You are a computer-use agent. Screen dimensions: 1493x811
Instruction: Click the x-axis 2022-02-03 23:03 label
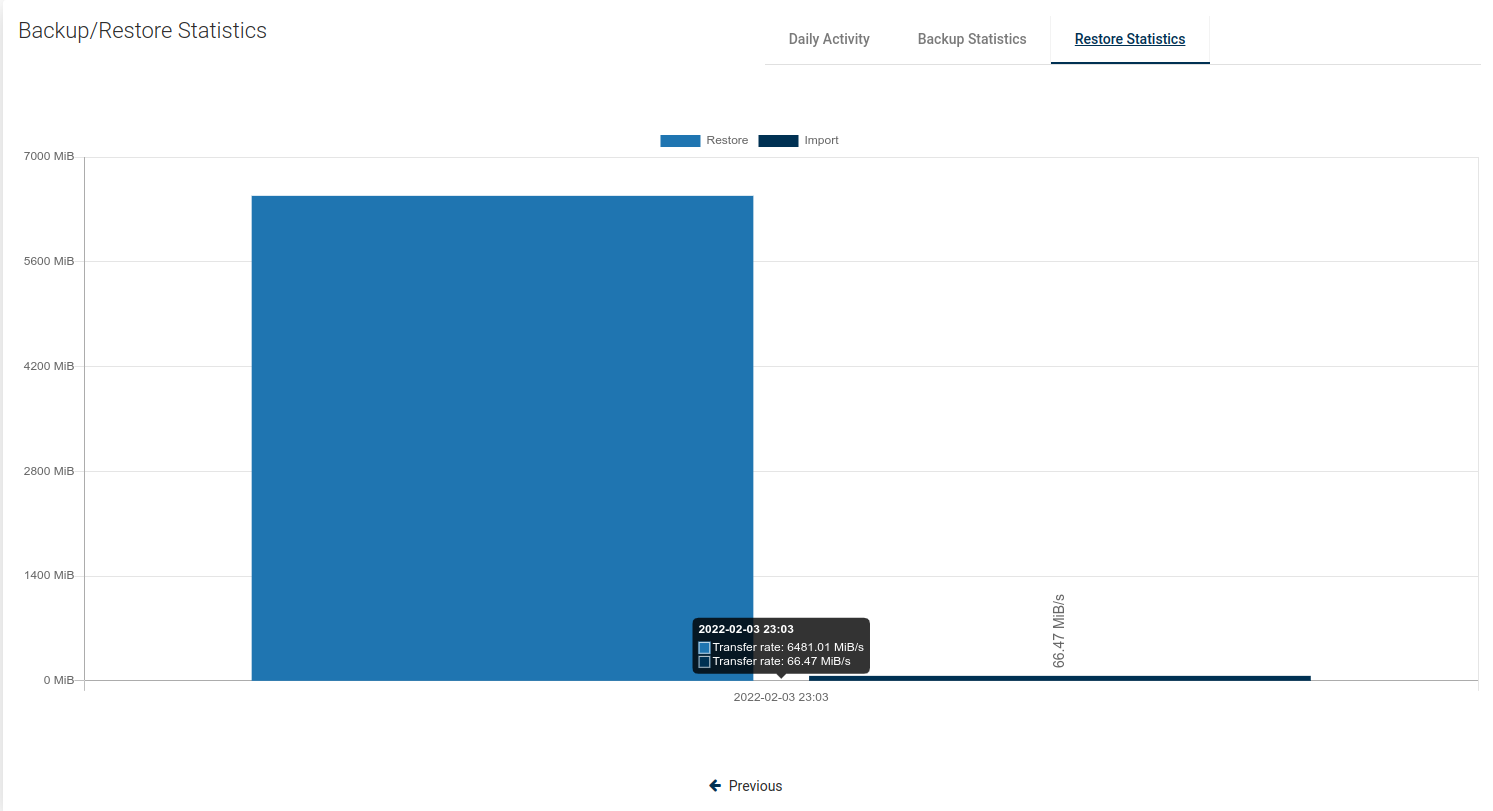[x=780, y=698]
